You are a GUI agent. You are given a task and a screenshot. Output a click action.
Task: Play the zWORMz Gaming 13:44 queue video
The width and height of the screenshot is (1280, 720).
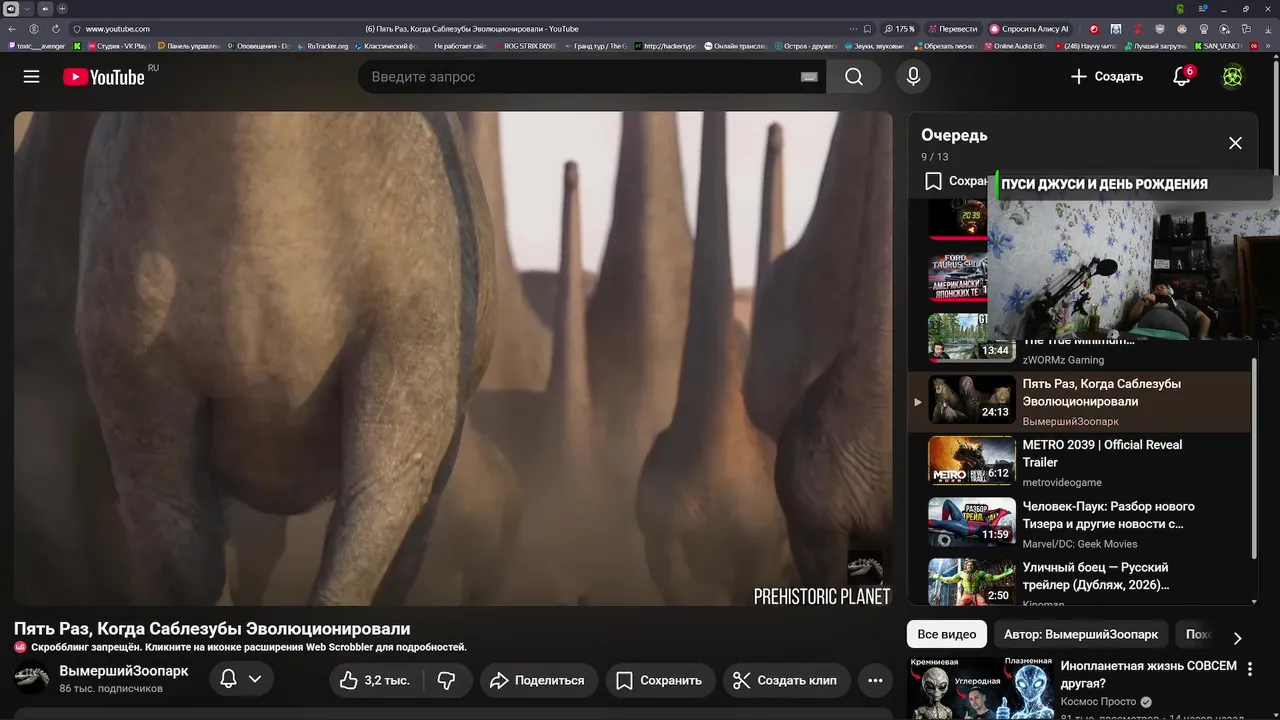pyautogui.click(x=971, y=338)
